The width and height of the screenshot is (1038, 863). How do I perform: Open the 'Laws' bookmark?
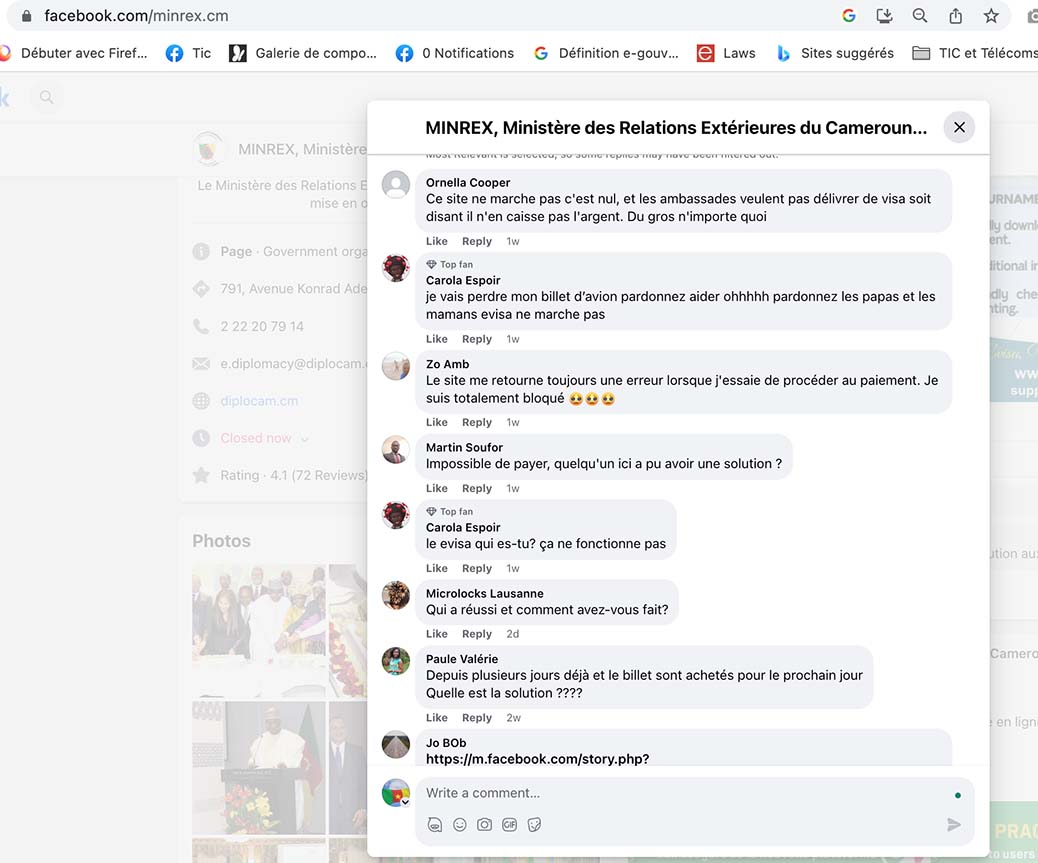[726, 53]
